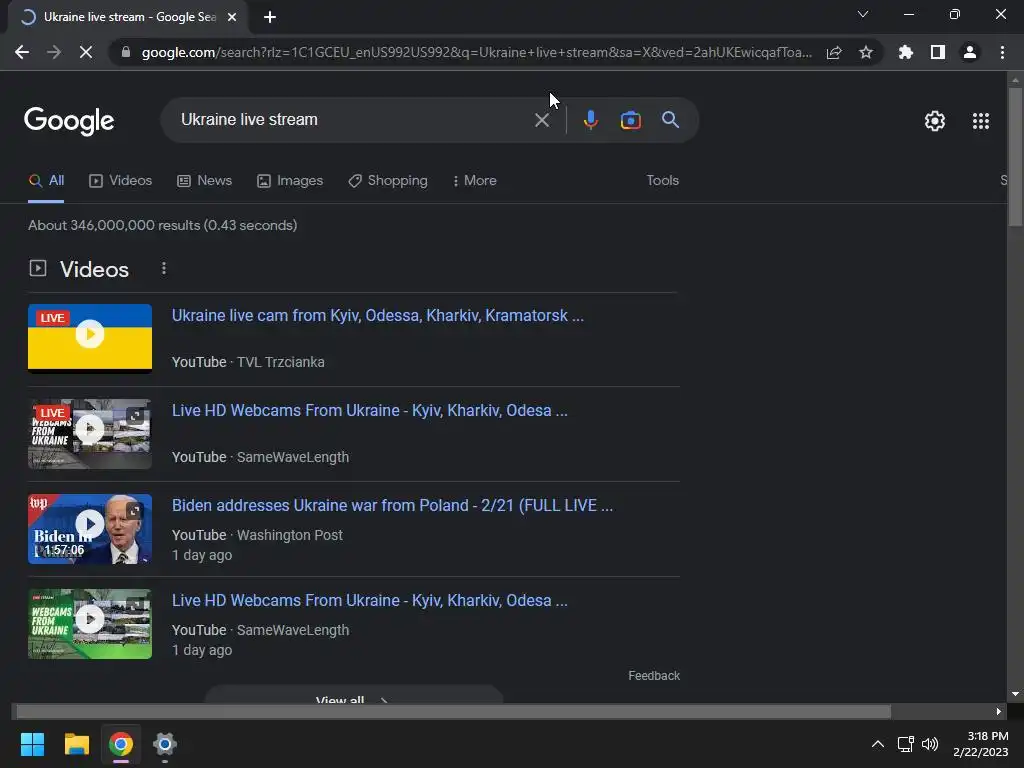Switch to the News tab
The width and height of the screenshot is (1024, 768).
(x=204, y=181)
